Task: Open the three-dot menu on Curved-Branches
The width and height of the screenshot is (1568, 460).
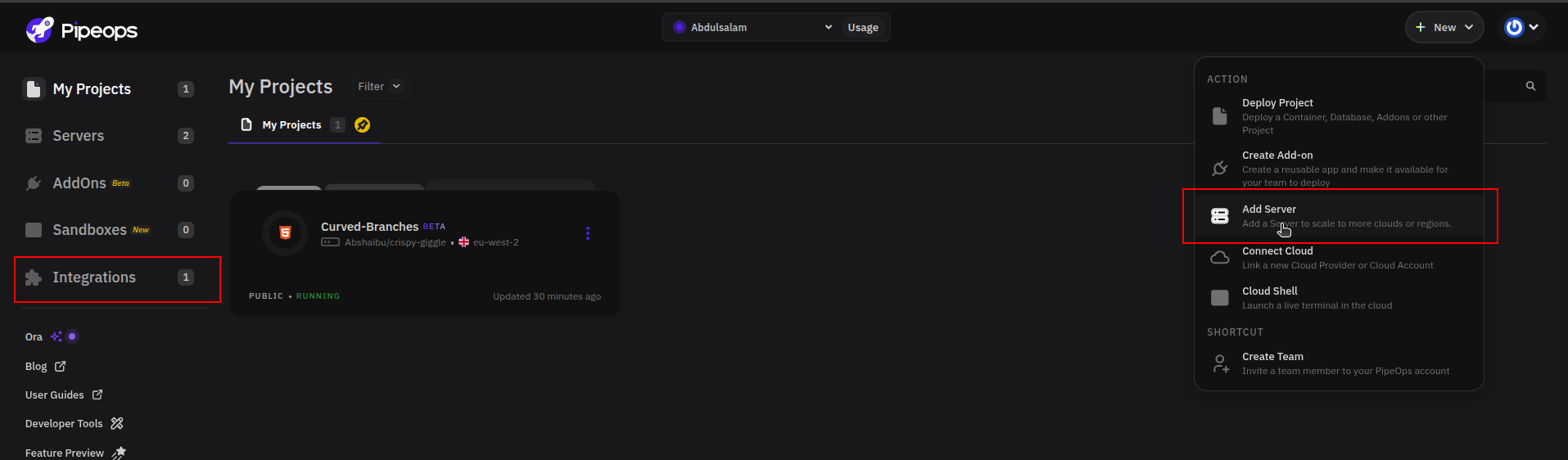Action: tap(588, 233)
